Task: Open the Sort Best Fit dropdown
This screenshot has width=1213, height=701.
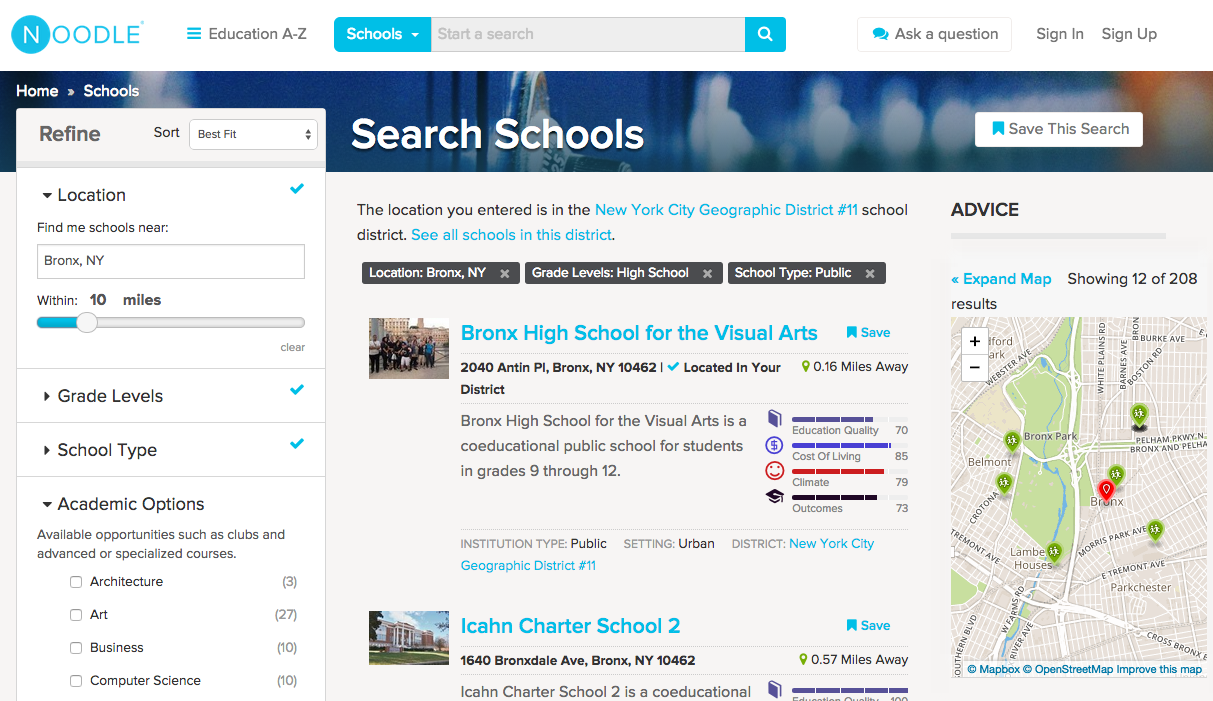Action: 253,134
